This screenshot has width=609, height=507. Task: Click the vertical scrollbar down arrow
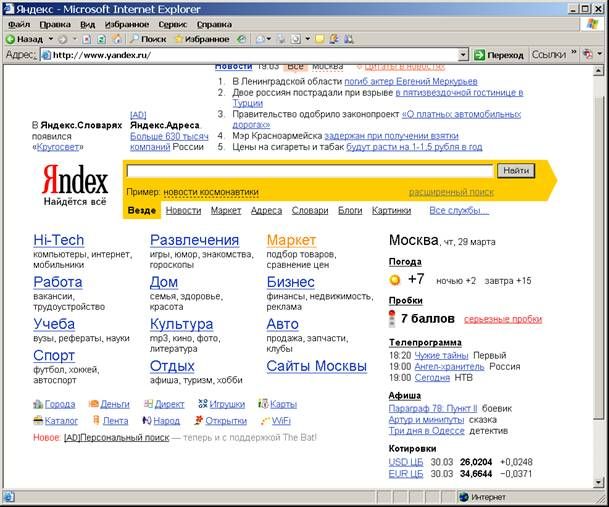598,483
